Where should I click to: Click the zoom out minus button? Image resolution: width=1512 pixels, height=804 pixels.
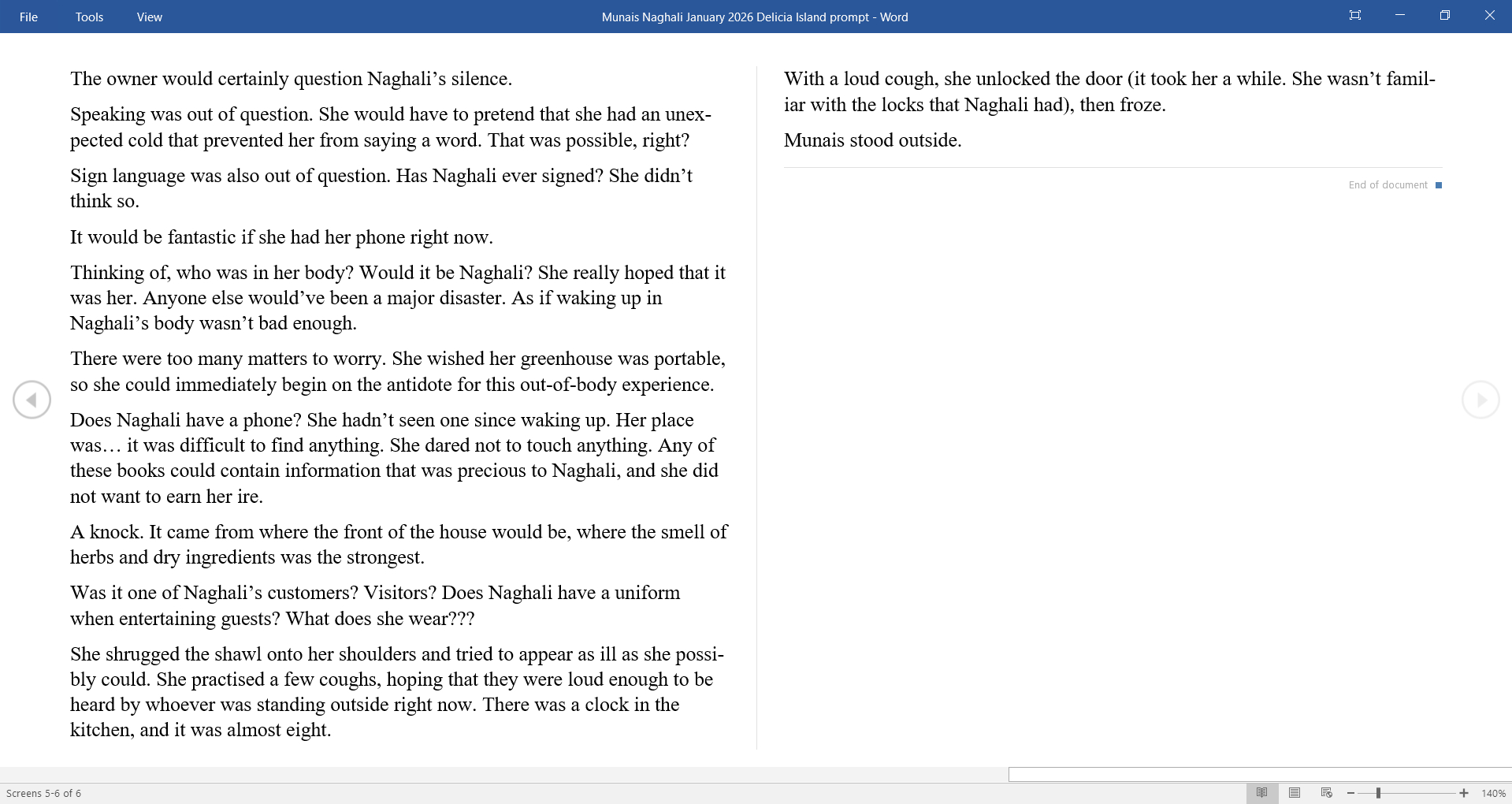click(x=1350, y=793)
